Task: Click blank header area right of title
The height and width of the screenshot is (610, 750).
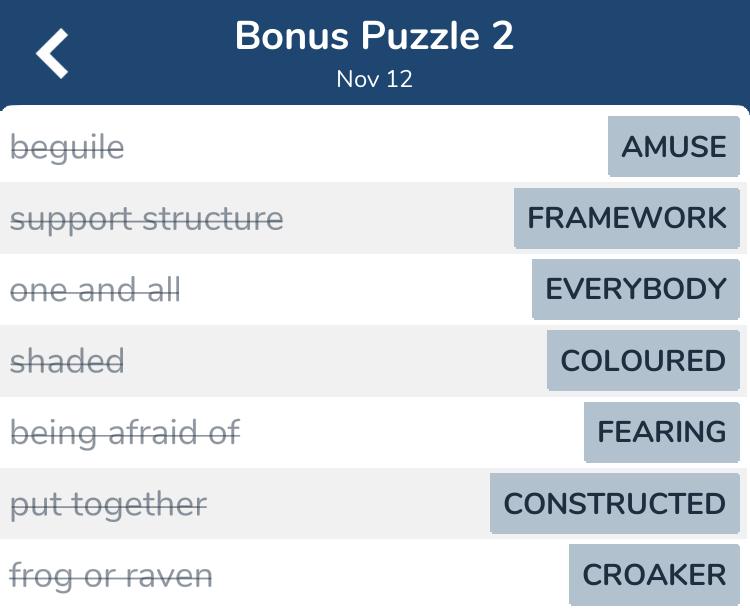Action: pyautogui.click(x=640, y=52)
